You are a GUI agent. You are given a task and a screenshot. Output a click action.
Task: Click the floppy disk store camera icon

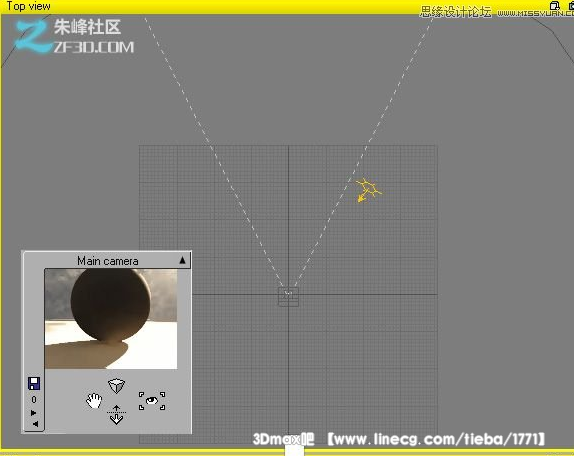tap(34, 383)
